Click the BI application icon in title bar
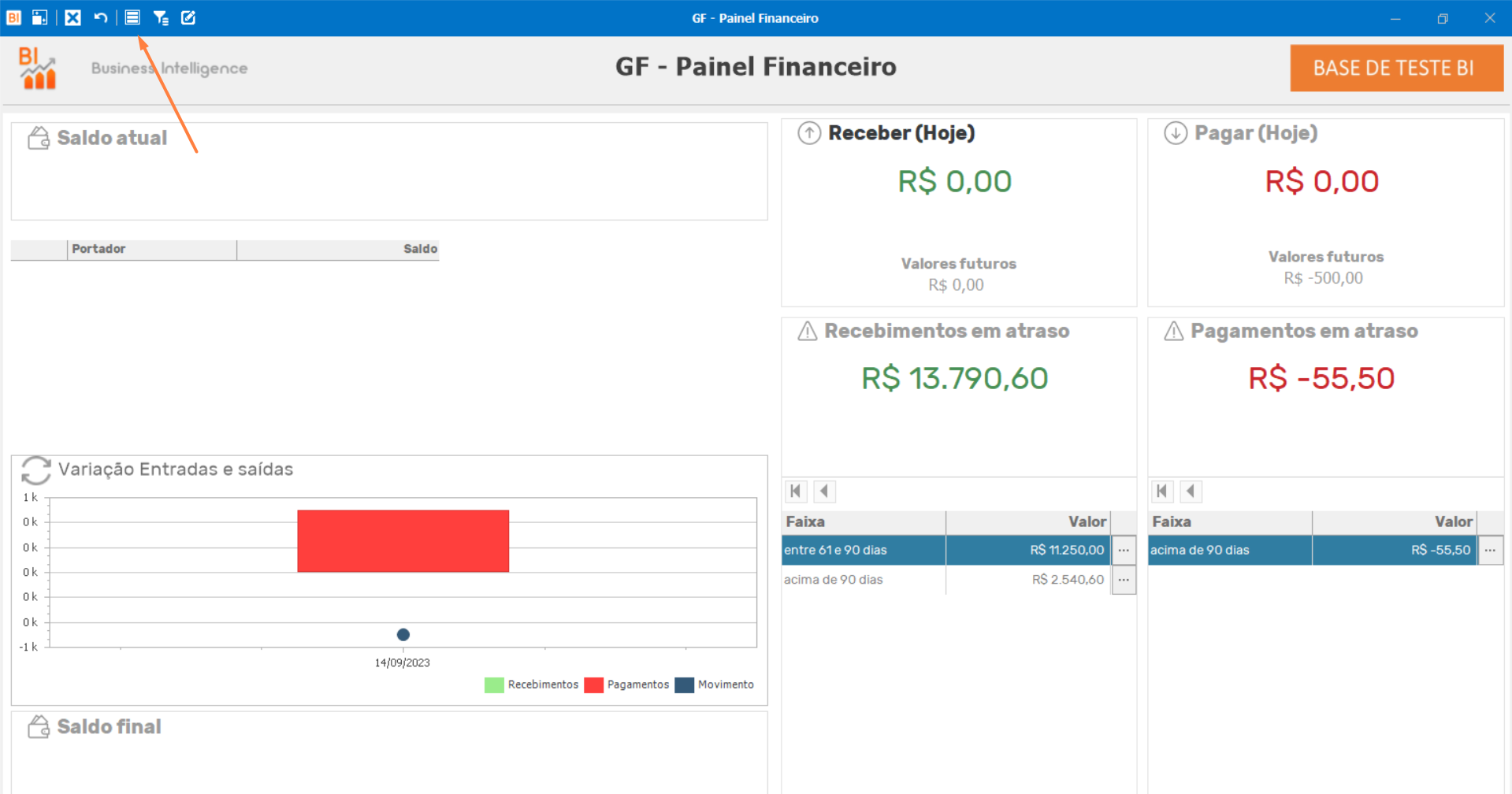1512x794 pixels. 13,17
